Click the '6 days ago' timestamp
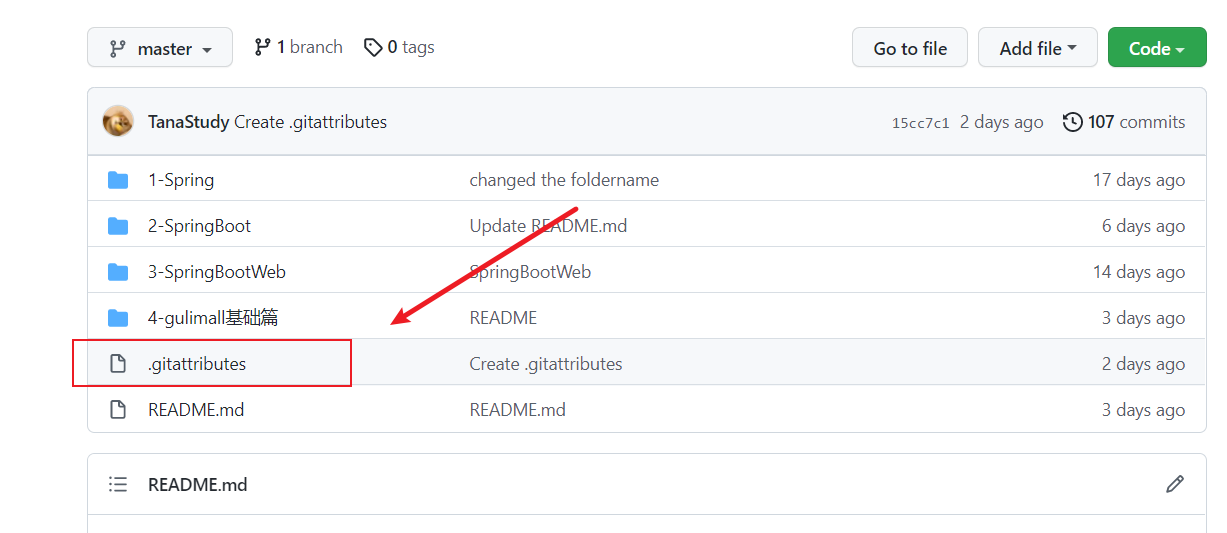 (1143, 226)
